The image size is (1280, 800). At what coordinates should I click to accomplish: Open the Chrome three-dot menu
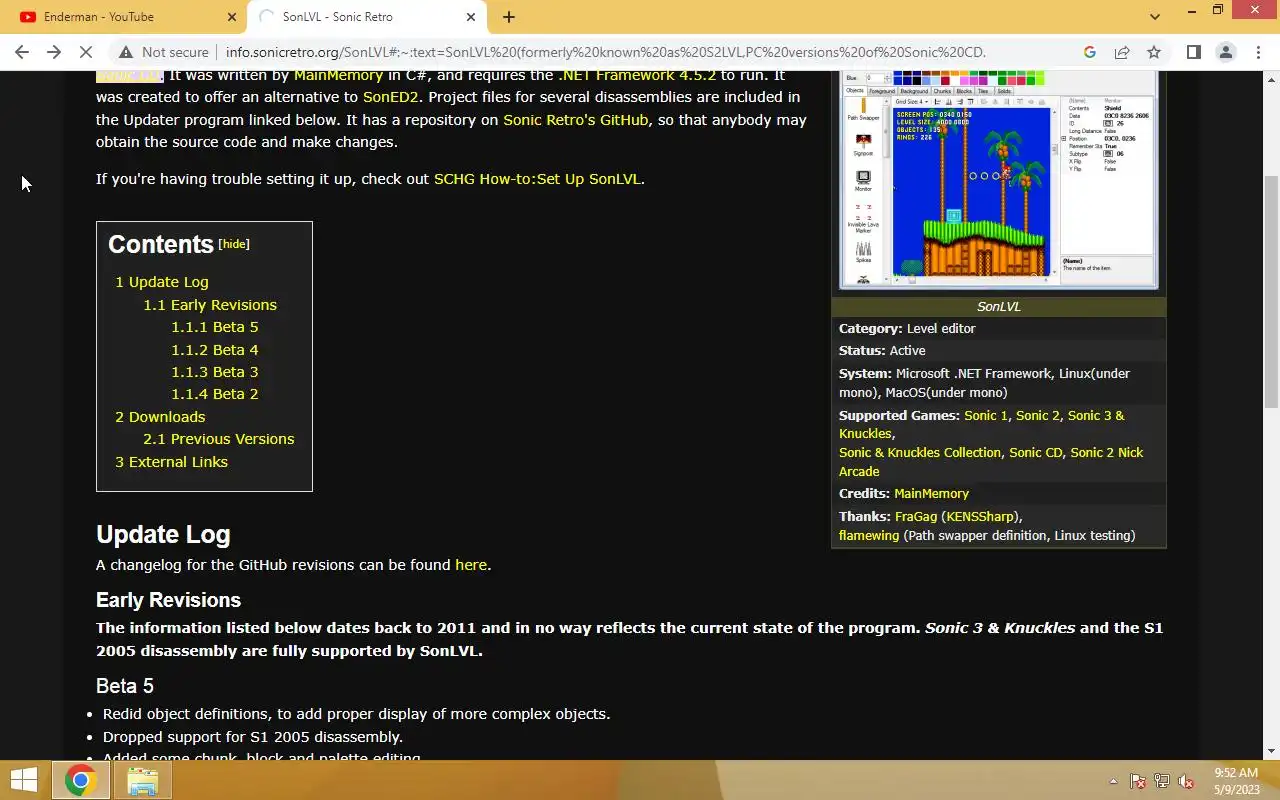[x=1258, y=52]
